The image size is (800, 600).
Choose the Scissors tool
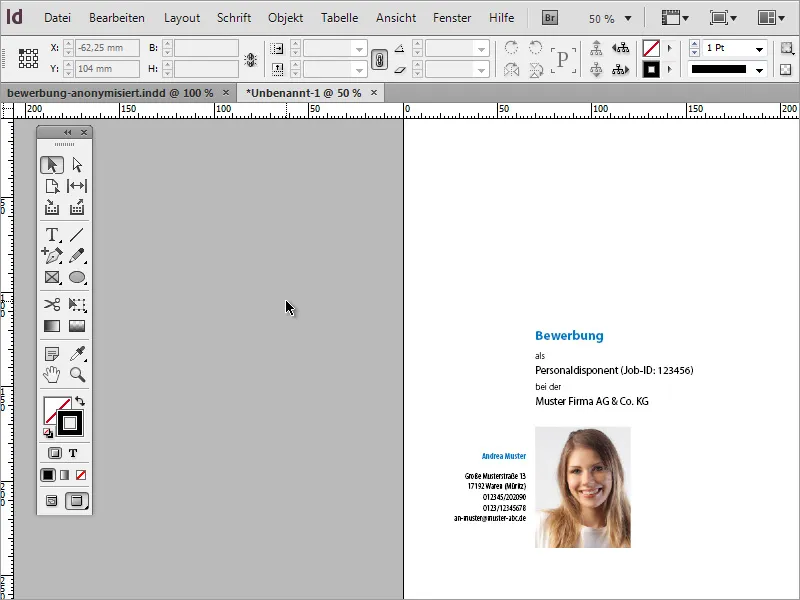(x=52, y=305)
